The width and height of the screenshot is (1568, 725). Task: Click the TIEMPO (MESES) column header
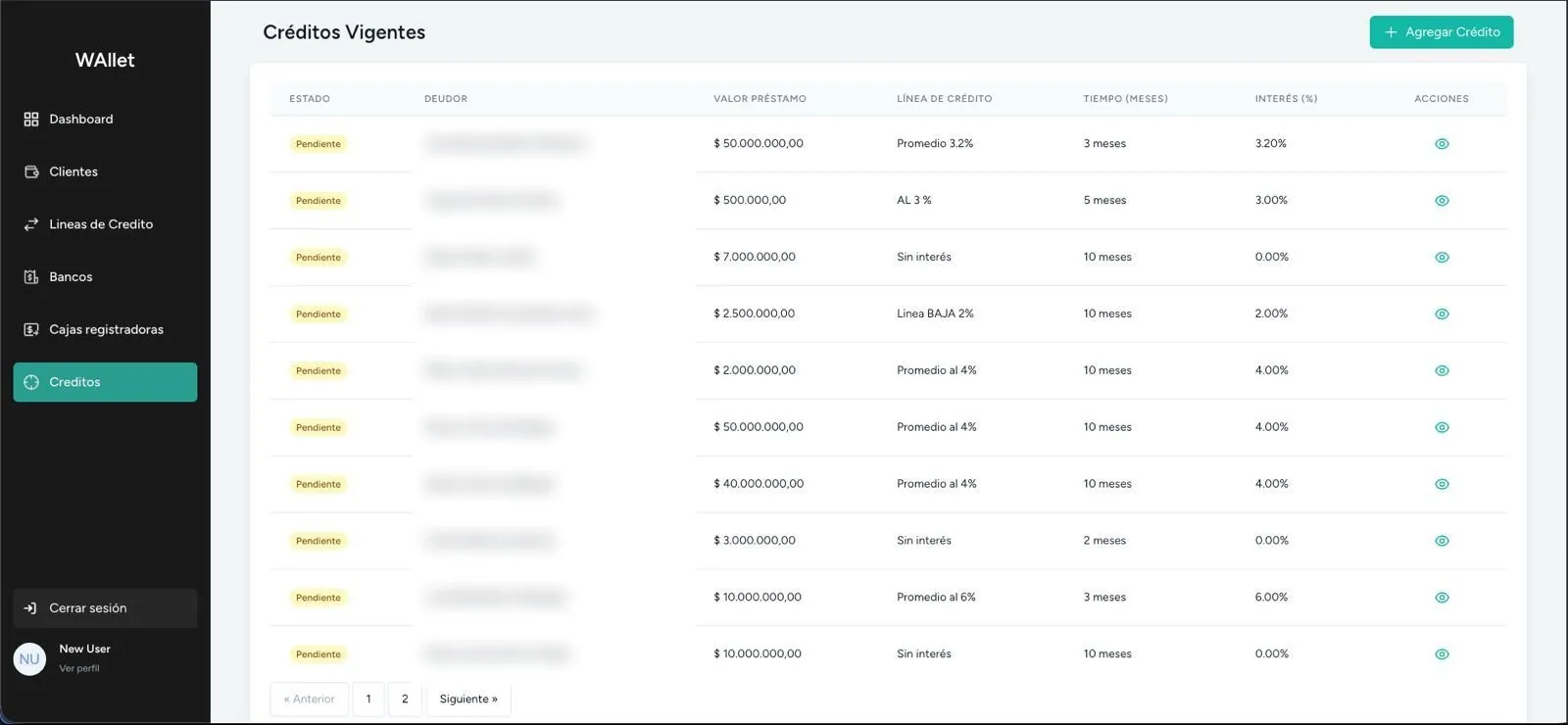(x=1125, y=99)
